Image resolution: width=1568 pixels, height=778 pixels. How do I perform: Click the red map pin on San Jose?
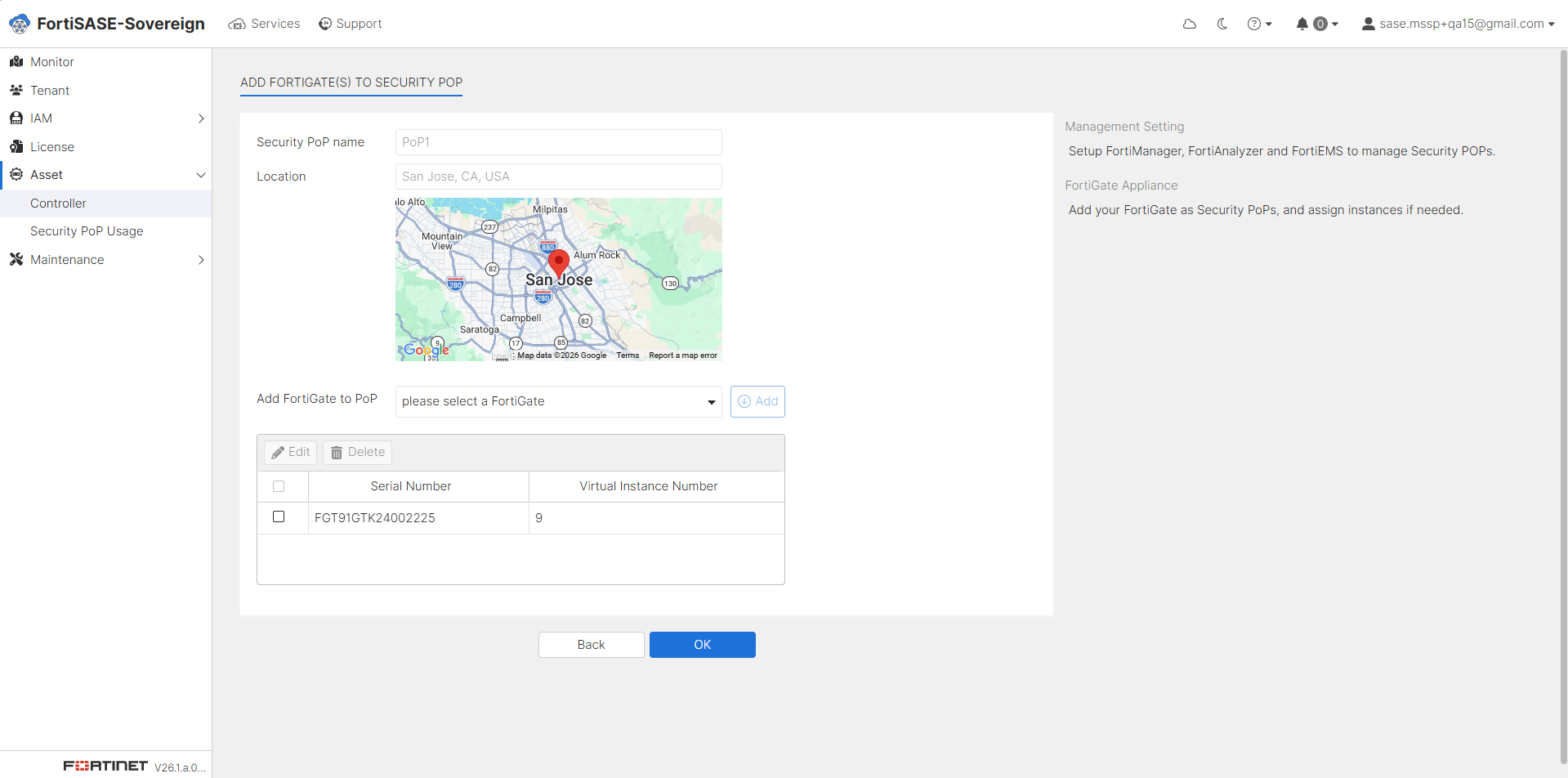coord(558,263)
